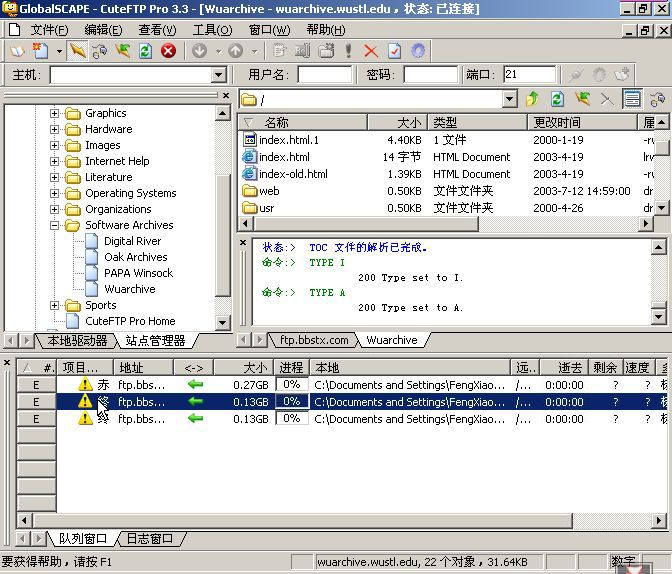Image resolution: width=672 pixels, height=574 pixels.
Task: Click the red X delete icon
Action: (x=371, y=51)
